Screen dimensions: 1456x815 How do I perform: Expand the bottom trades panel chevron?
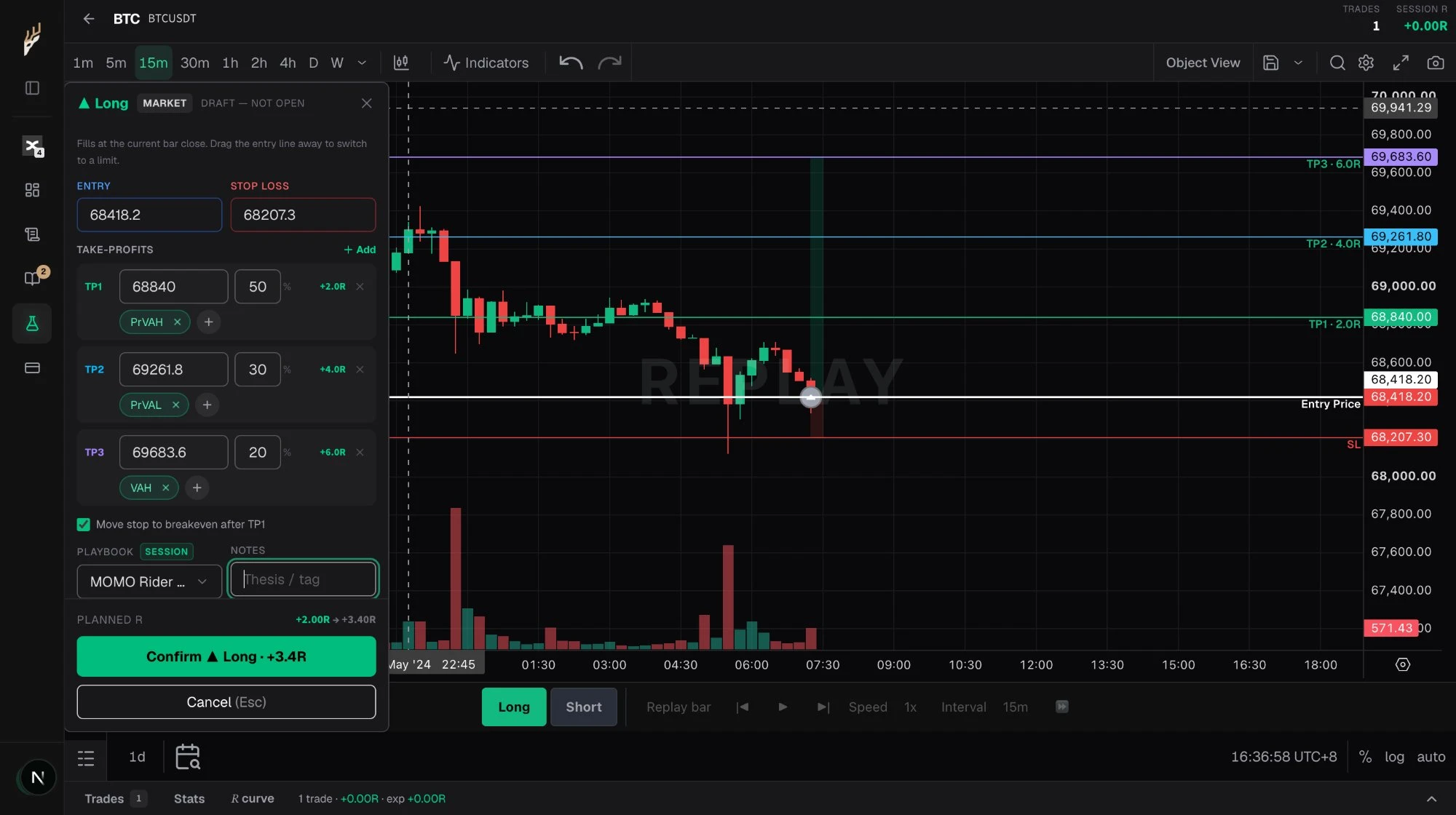[1431, 798]
